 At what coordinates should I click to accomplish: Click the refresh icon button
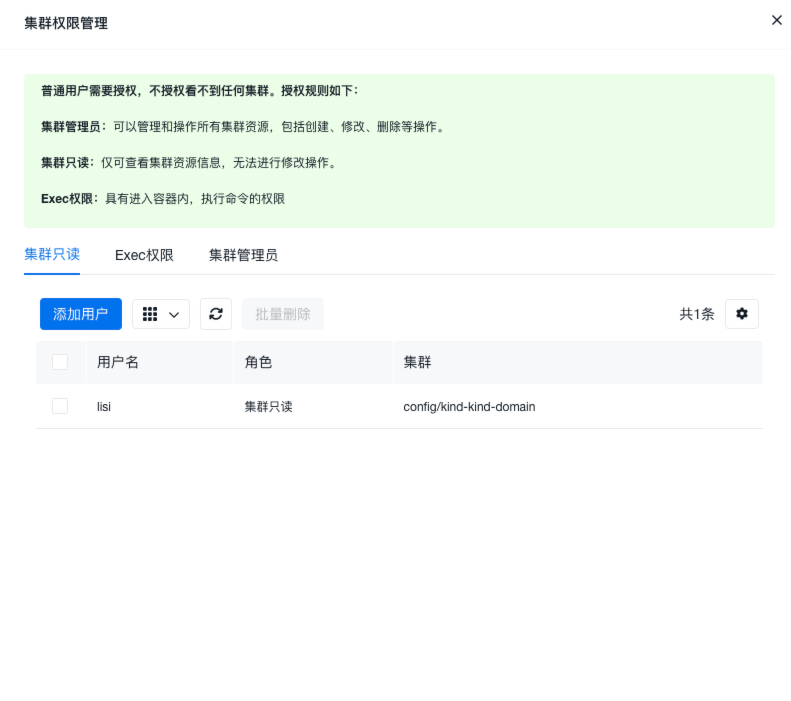click(x=216, y=314)
